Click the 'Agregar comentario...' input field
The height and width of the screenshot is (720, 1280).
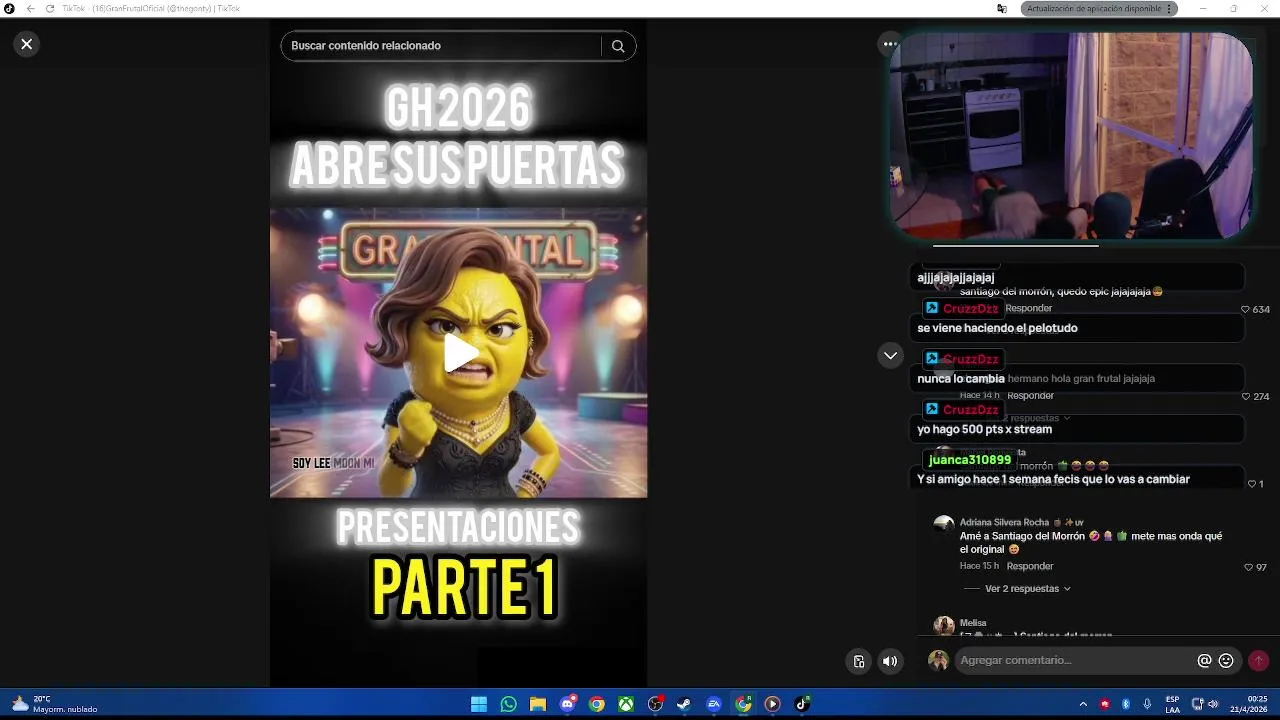click(x=1075, y=660)
